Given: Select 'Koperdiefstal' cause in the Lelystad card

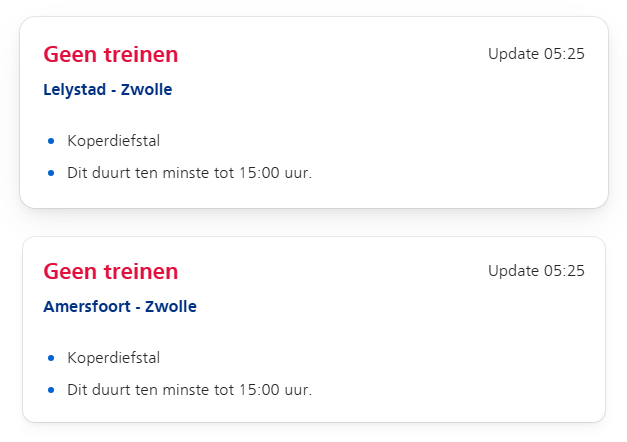Looking at the screenshot, I should pos(113,141).
